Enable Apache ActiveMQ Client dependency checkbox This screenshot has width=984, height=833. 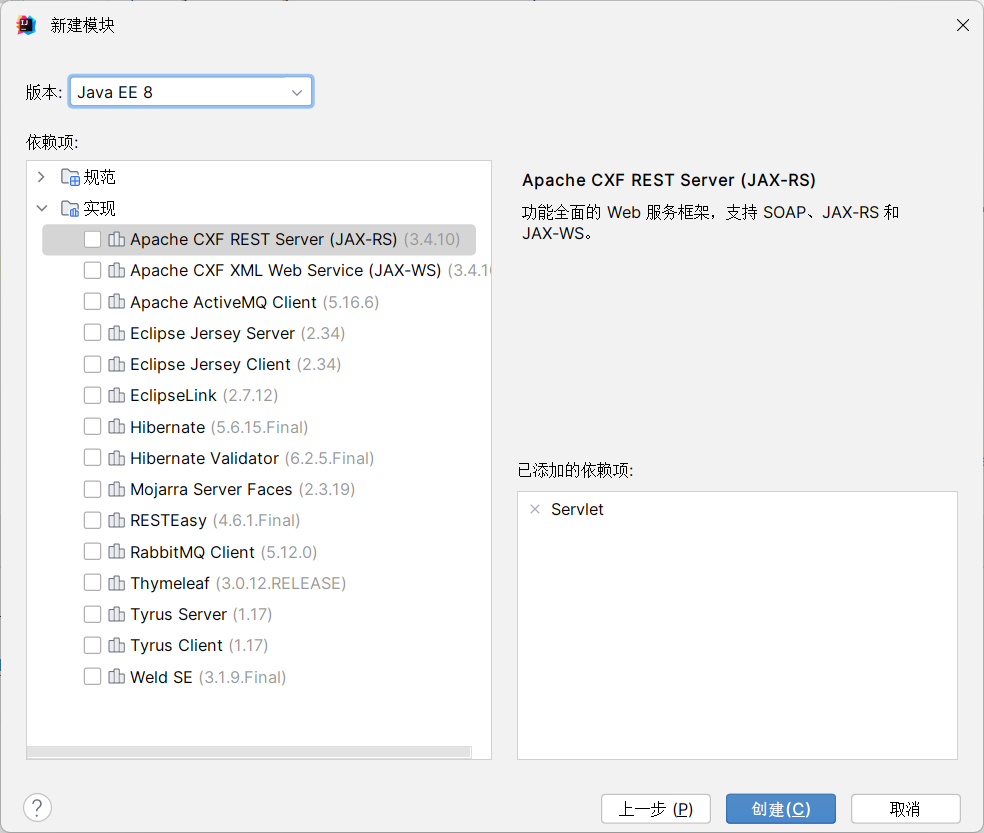point(92,302)
